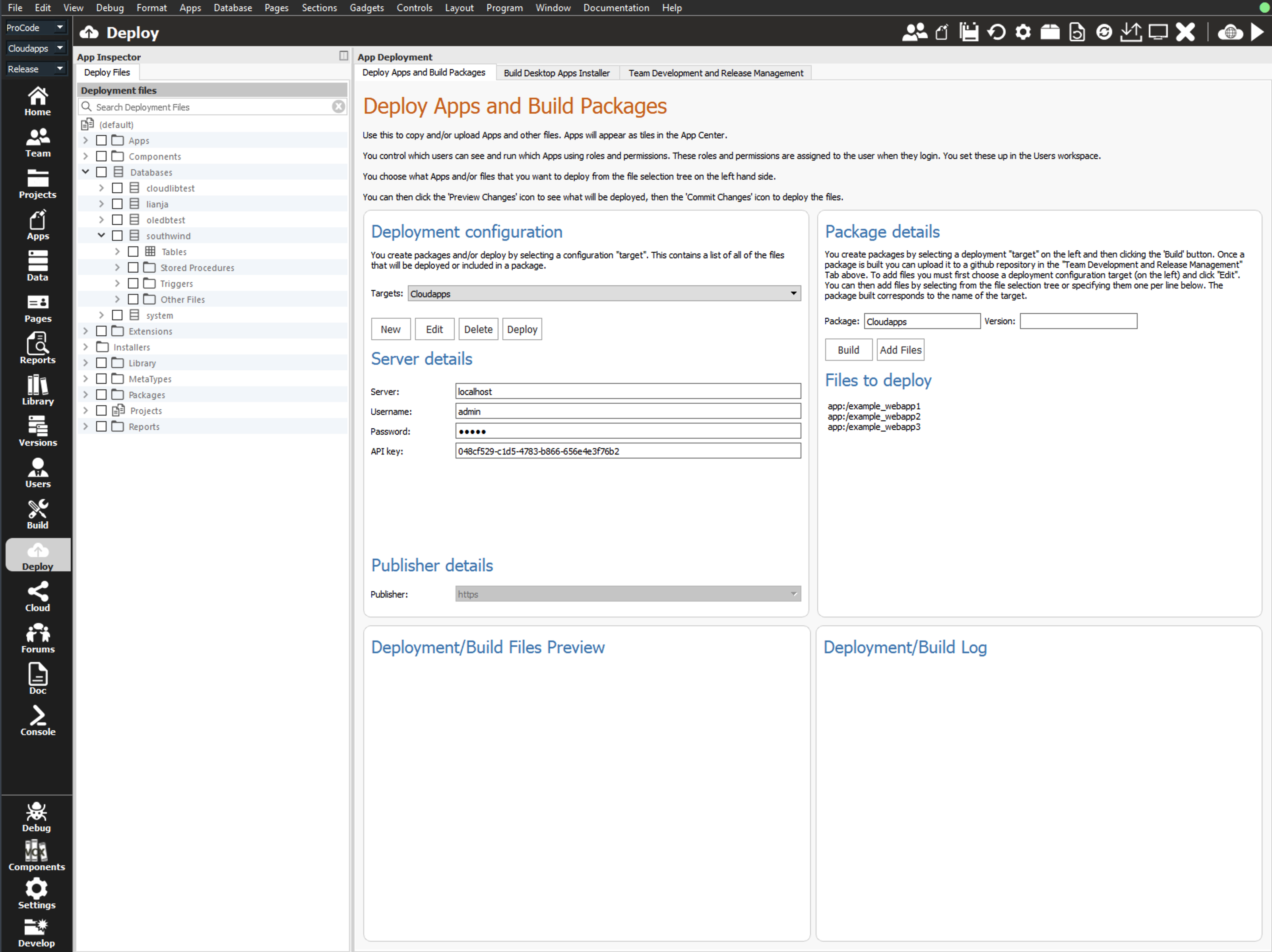
Task: Click the cloud globe toolbar icon
Action: (x=1230, y=32)
